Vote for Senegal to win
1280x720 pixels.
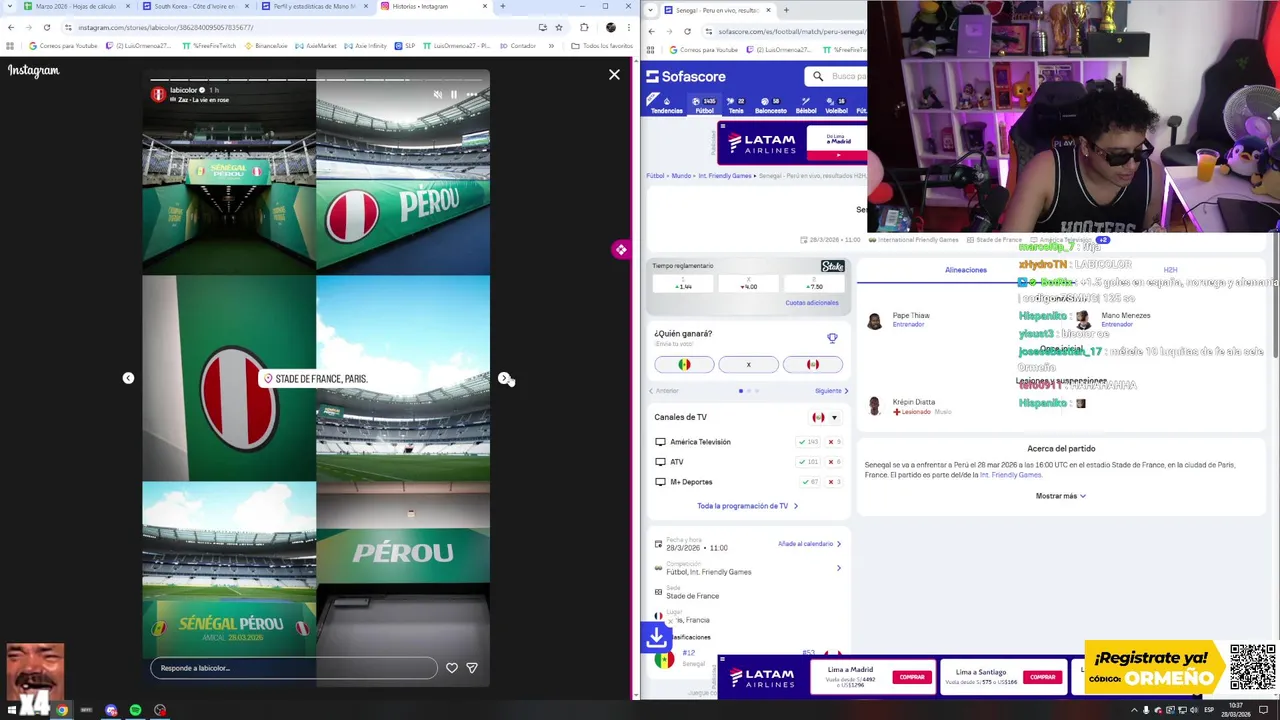pos(684,364)
